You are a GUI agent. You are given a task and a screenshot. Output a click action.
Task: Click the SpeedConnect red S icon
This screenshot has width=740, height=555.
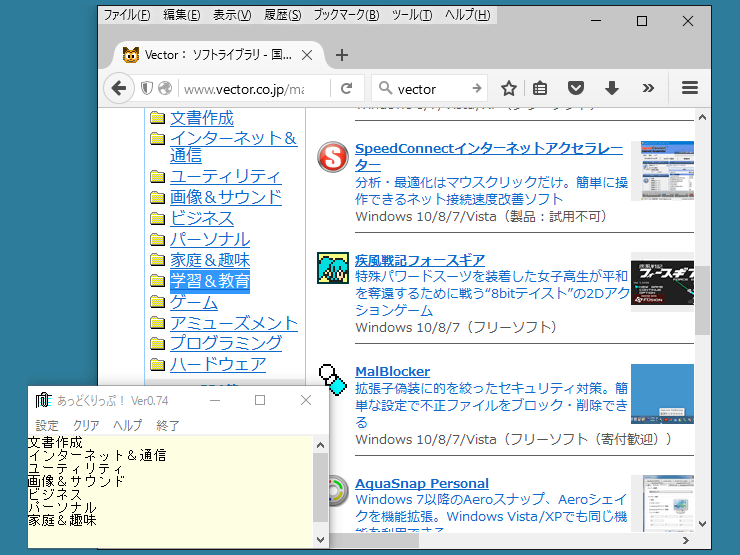(332, 157)
